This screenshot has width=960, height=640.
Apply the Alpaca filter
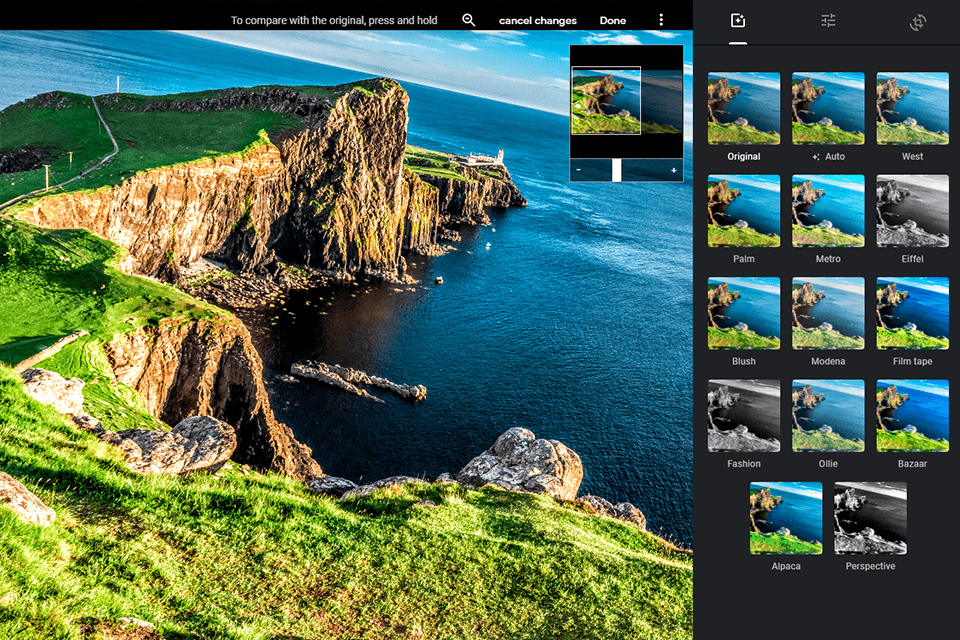785,517
